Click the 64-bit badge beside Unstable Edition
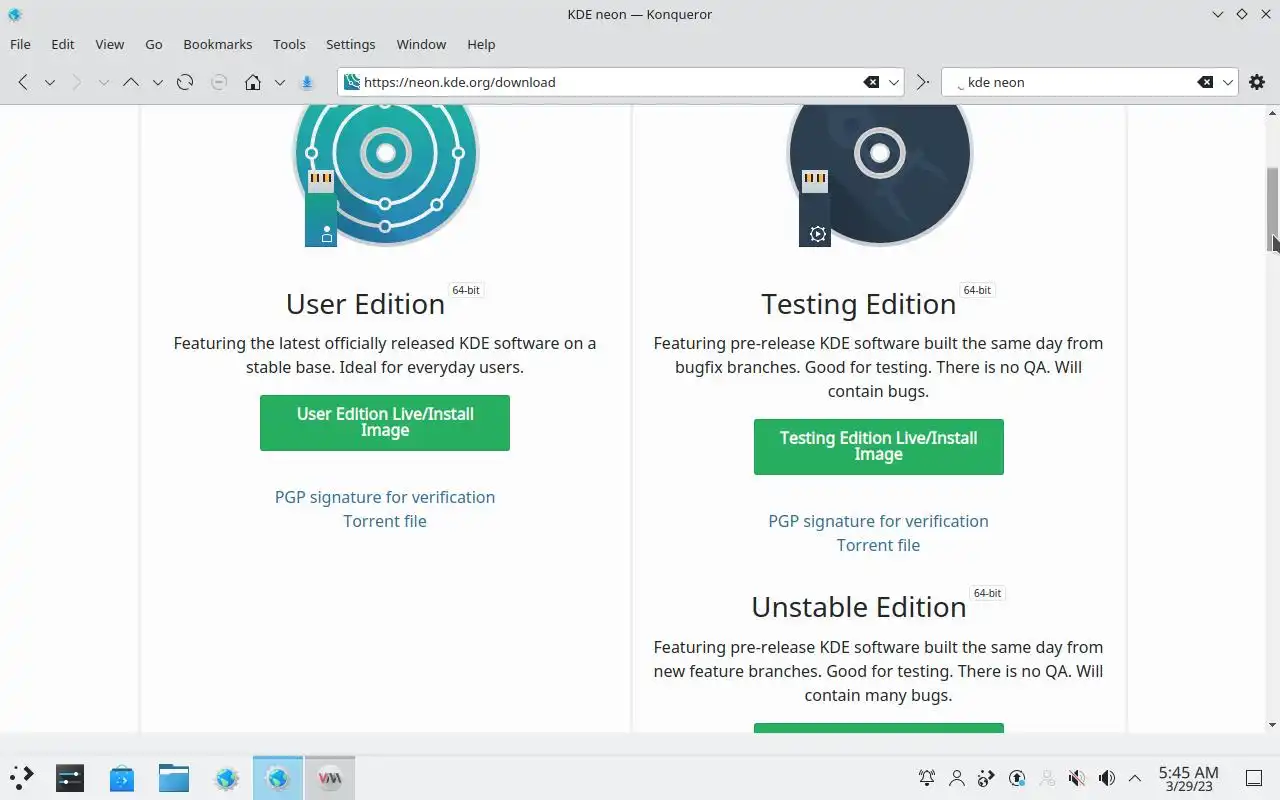Image resolution: width=1280 pixels, height=800 pixels. tap(987, 593)
